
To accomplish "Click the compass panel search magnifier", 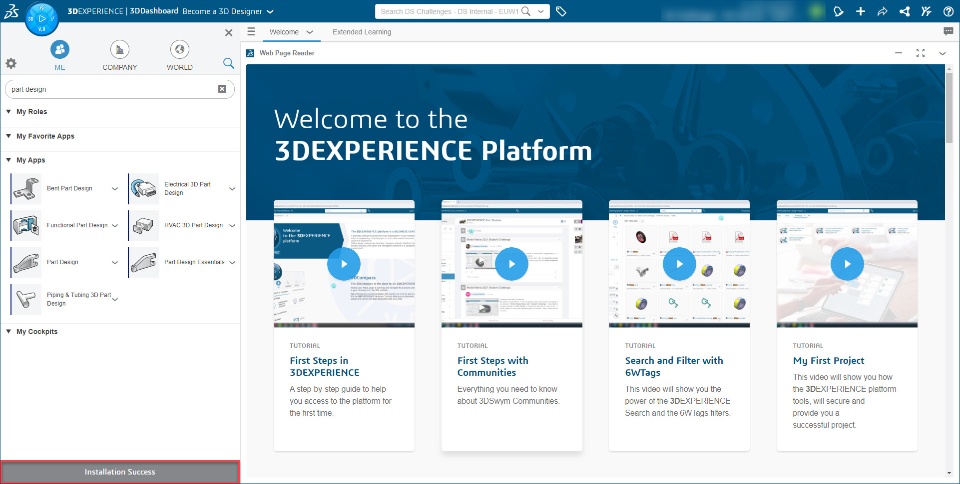I will [228, 63].
